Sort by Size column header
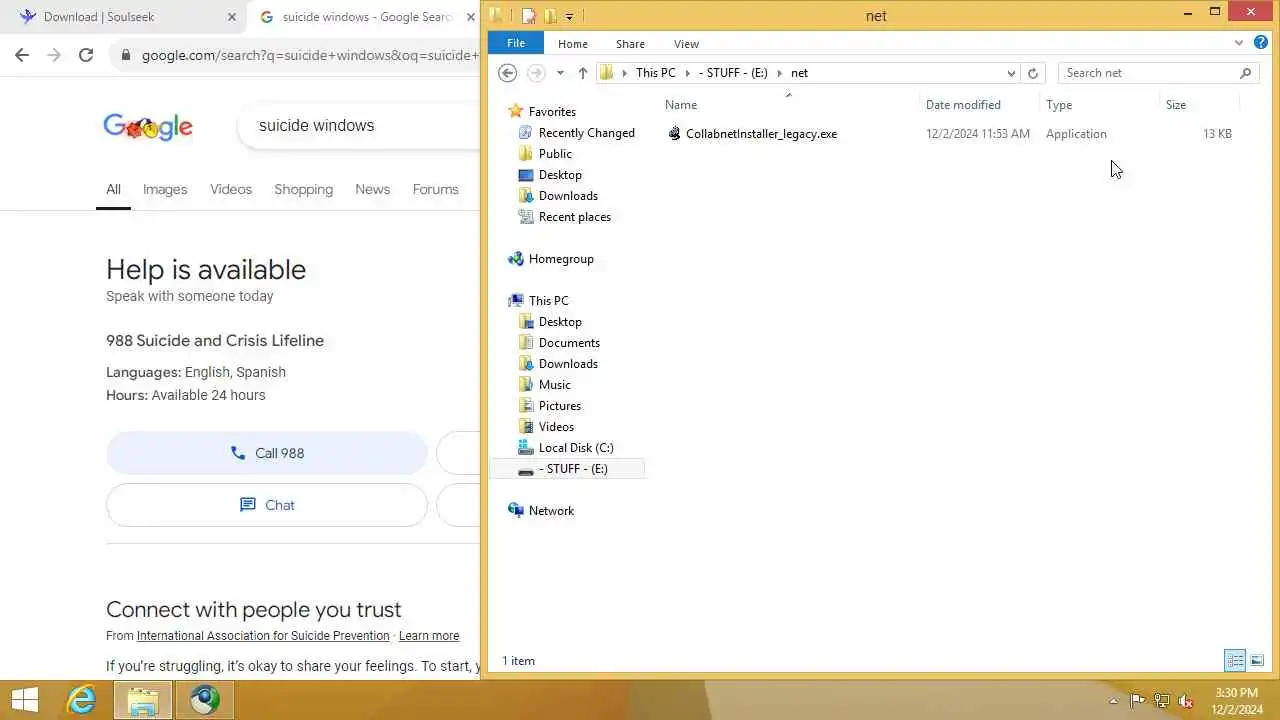The width and height of the screenshot is (1280, 720). [x=1176, y=105]
